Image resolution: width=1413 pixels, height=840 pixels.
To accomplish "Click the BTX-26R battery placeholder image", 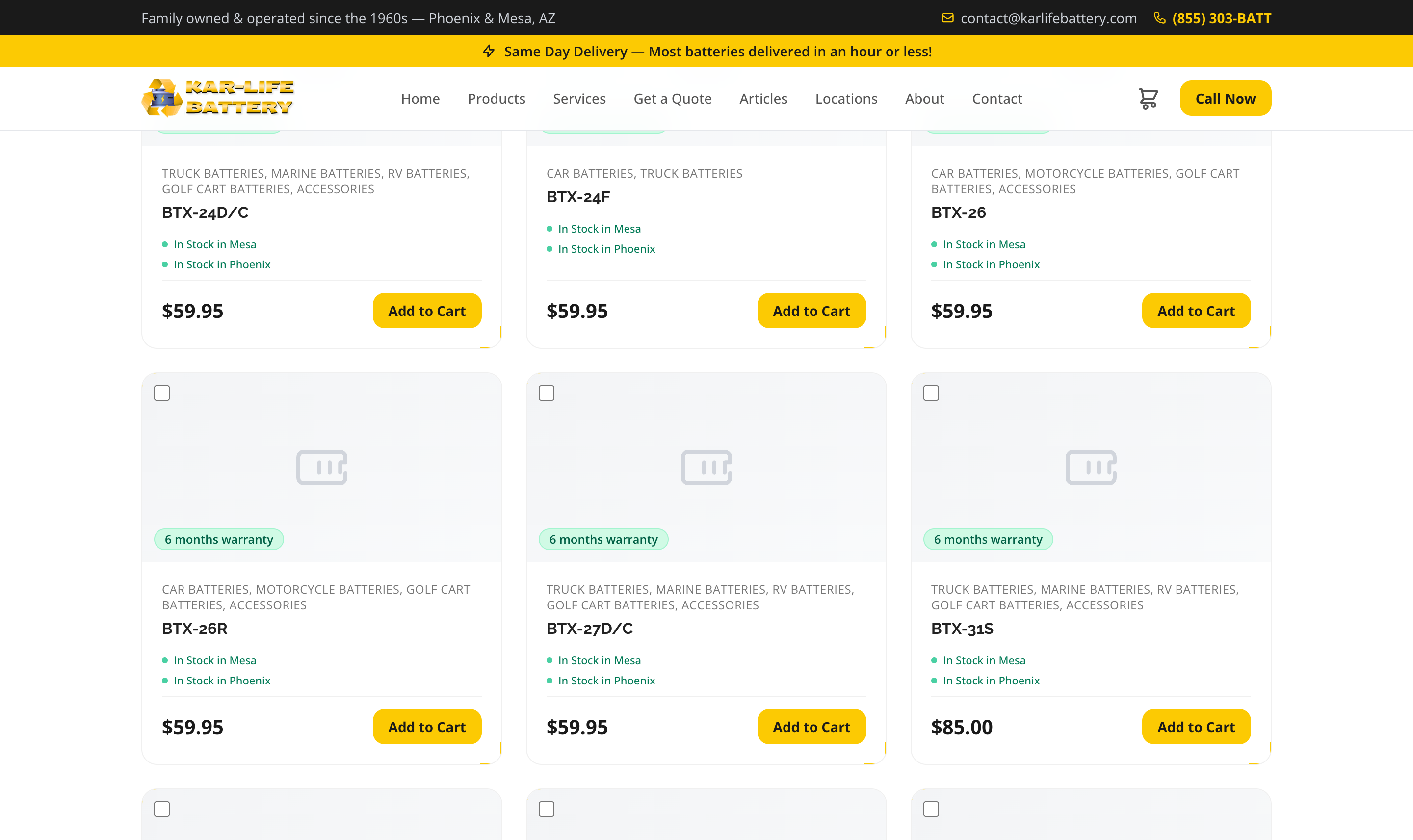I will (x=321, y=468).
